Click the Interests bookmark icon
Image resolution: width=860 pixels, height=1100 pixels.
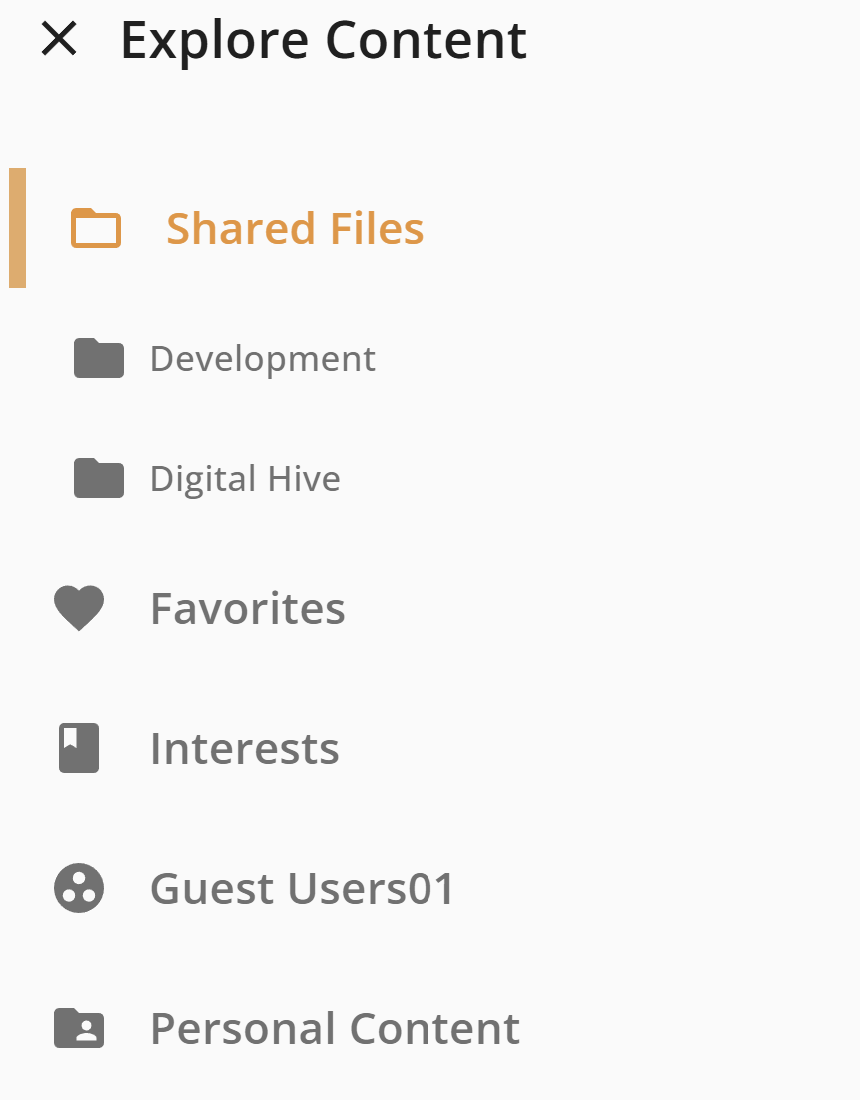pos(79,748)
